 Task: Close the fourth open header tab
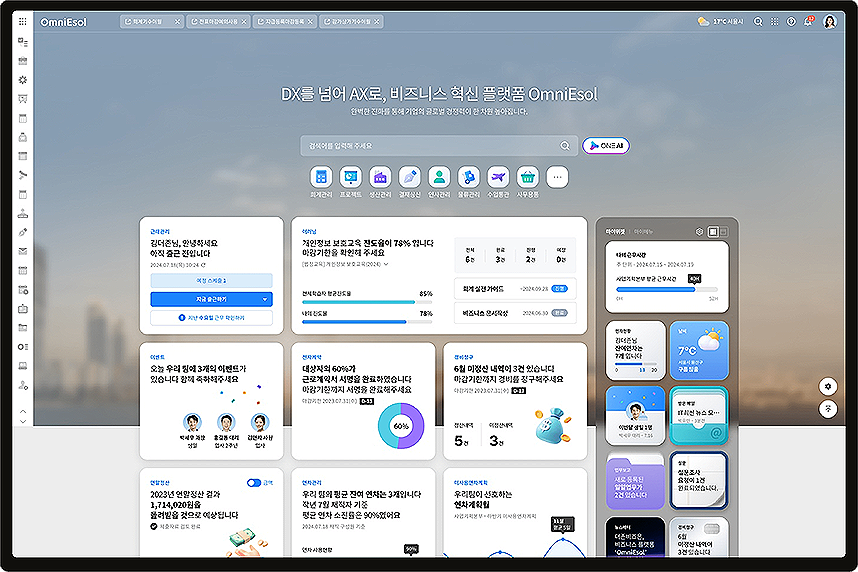pos(377,22)
